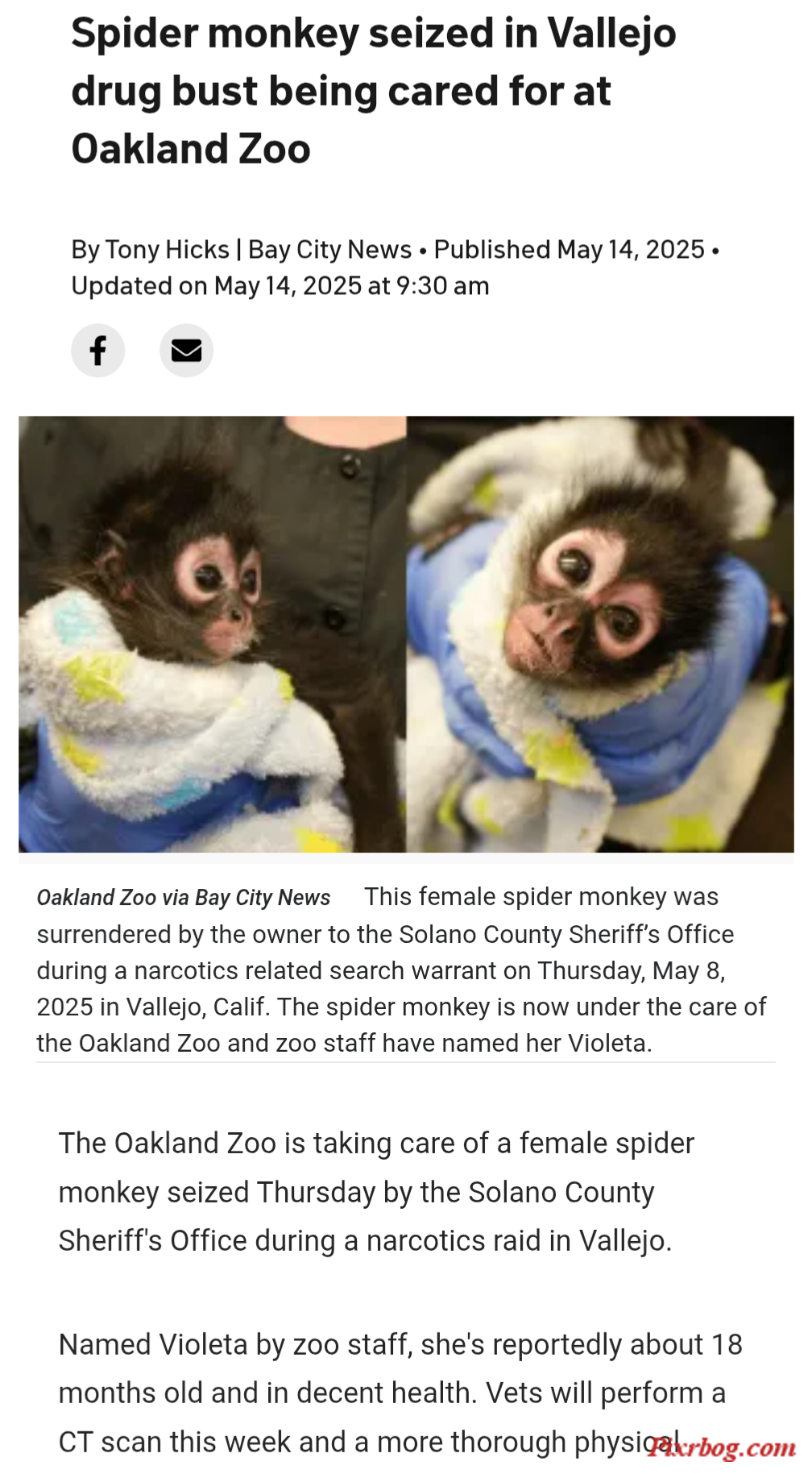
Task: Click photo credit Oakland Zoo via Bay City News
Action: point(184,897)
